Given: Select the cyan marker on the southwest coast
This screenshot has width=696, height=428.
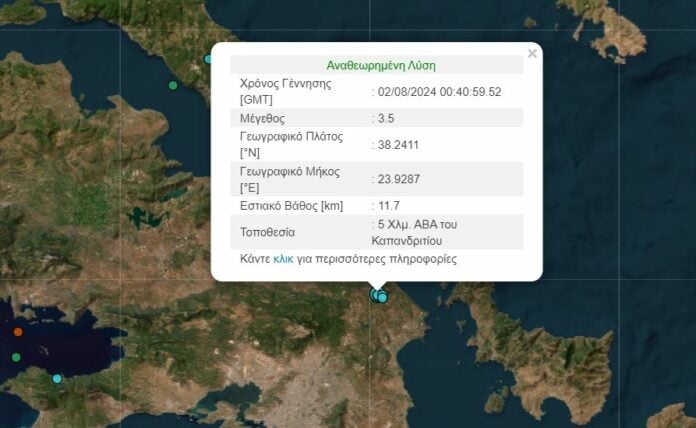Looking at the screenshot, I should [x=57, y=379].
